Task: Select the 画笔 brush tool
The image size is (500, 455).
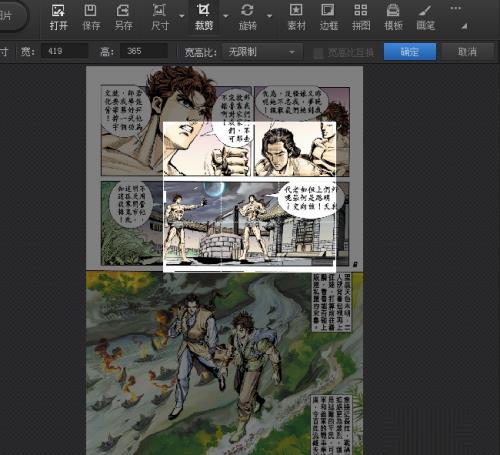Action: [425, 17]
